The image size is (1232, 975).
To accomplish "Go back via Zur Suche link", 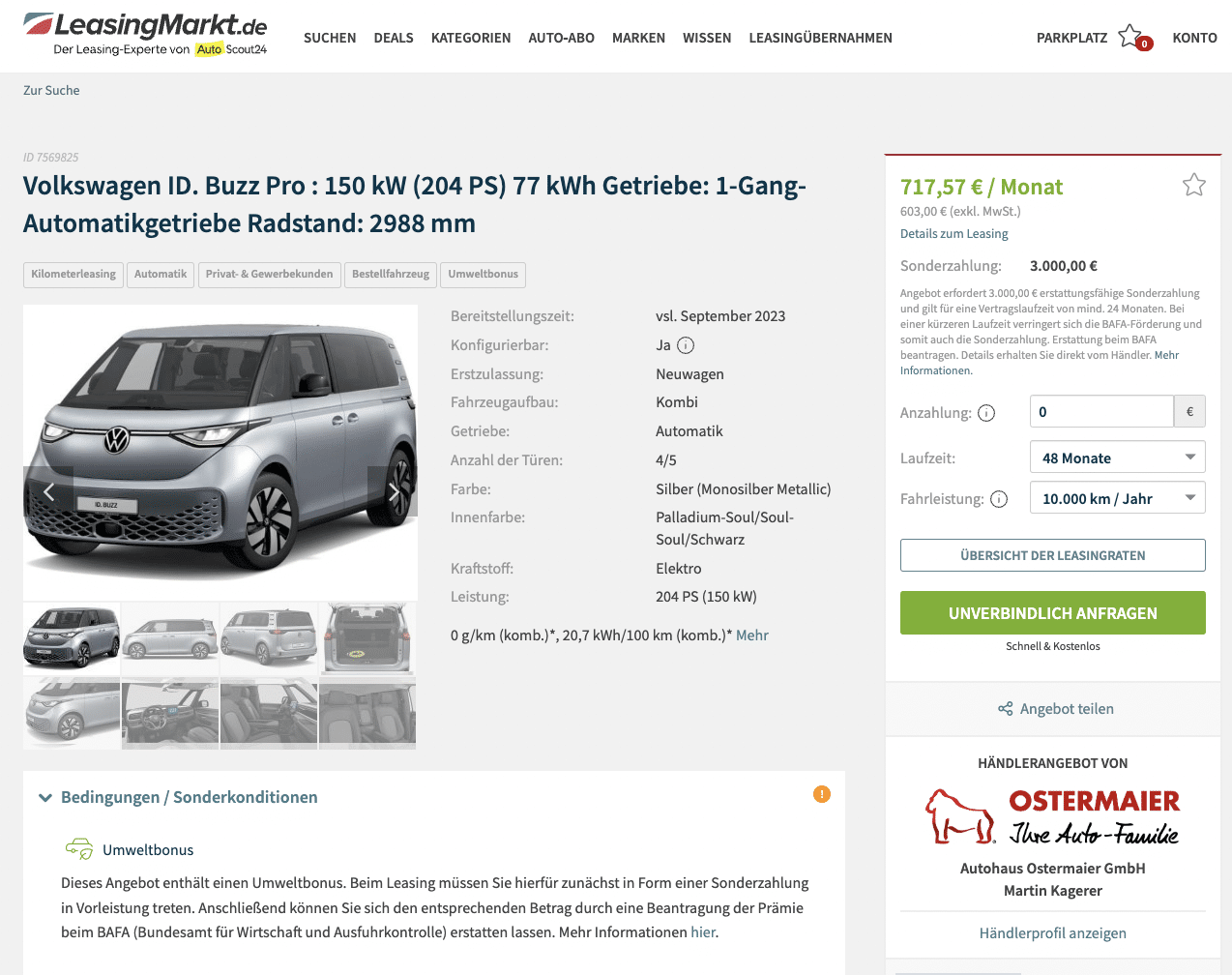I will pyautogui.click(x=51, y=90).
